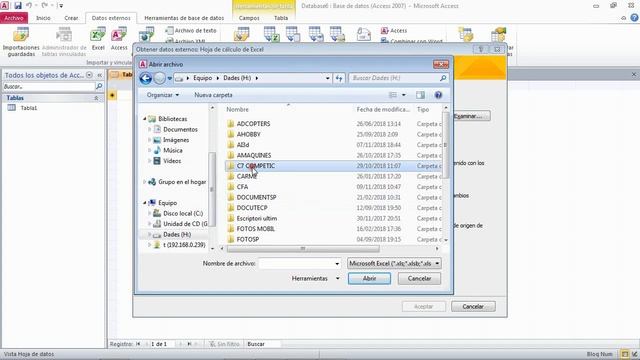
Task: Collapse the navigation pane with the double chevron
Action: pyautogui.click(x=100, y=75)
